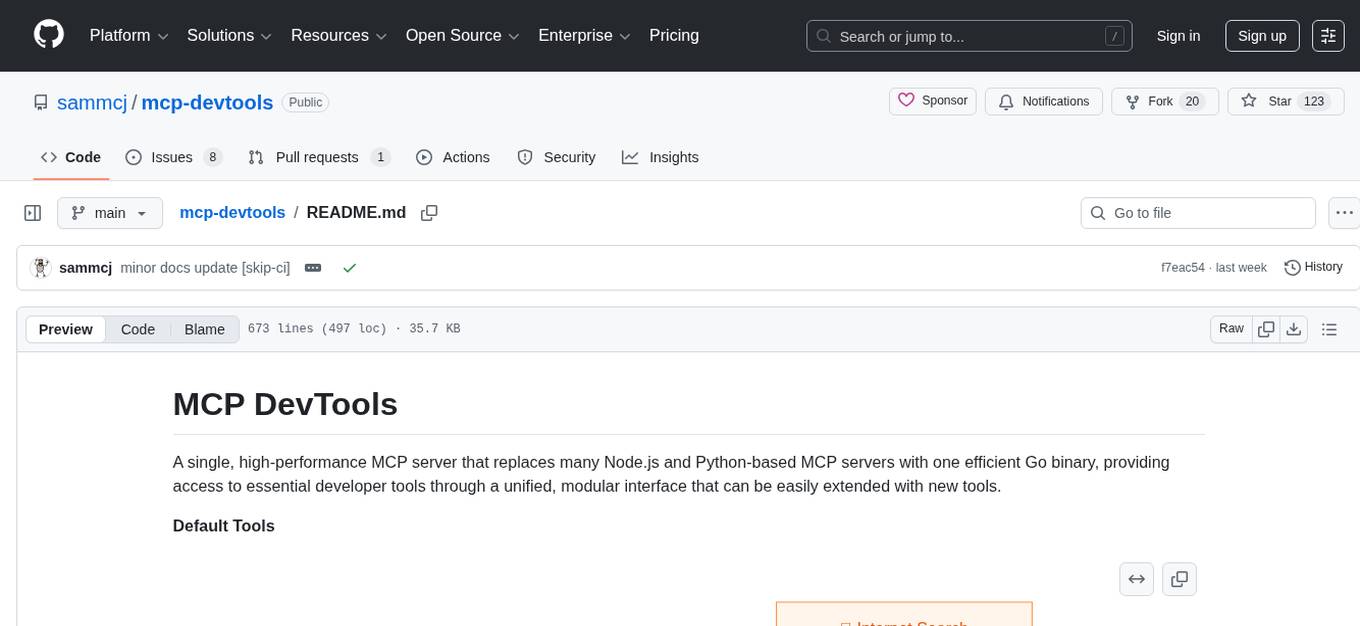Download the raw README file

1294,328
